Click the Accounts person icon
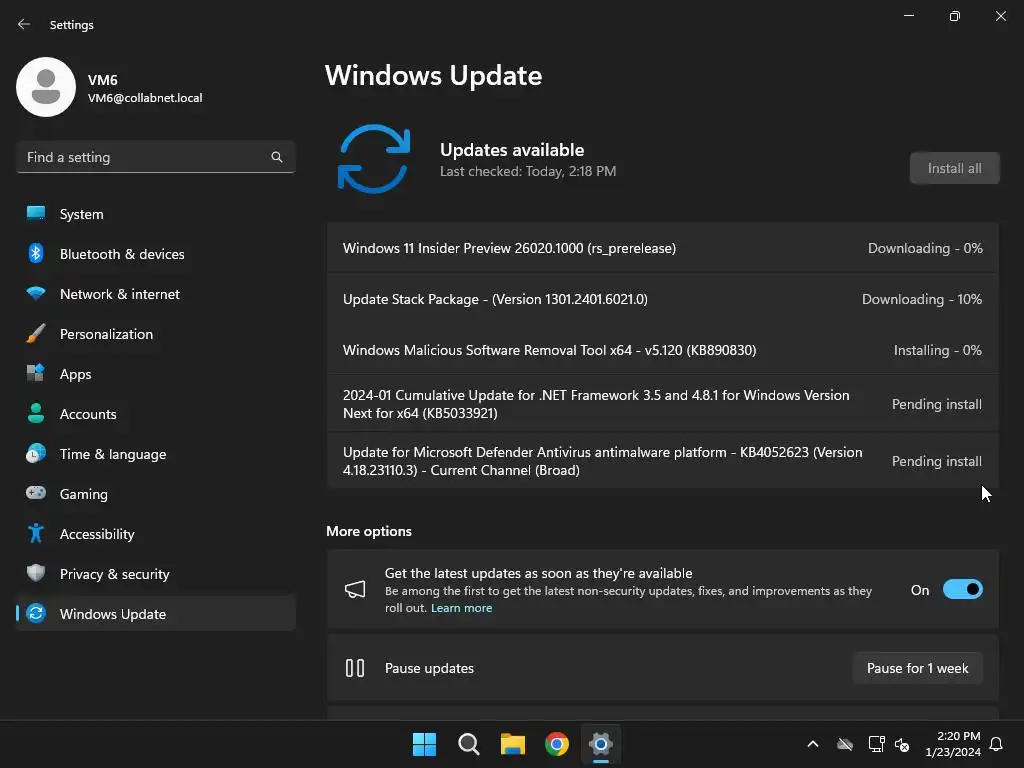This screenshot has height=768, width=1024. point(36,413)
